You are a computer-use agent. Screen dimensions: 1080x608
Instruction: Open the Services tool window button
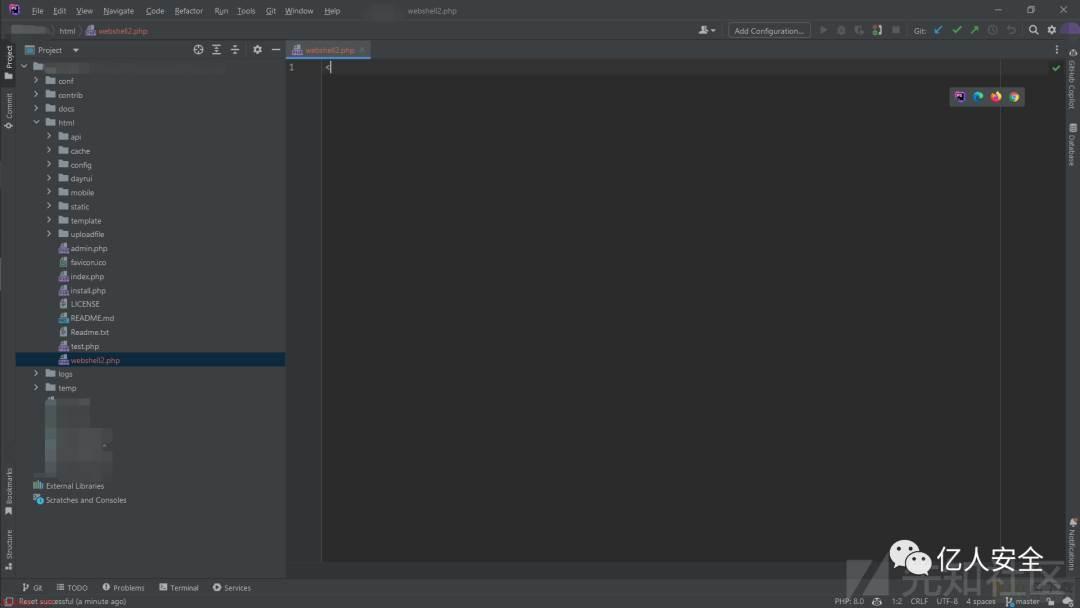(231, 587)
